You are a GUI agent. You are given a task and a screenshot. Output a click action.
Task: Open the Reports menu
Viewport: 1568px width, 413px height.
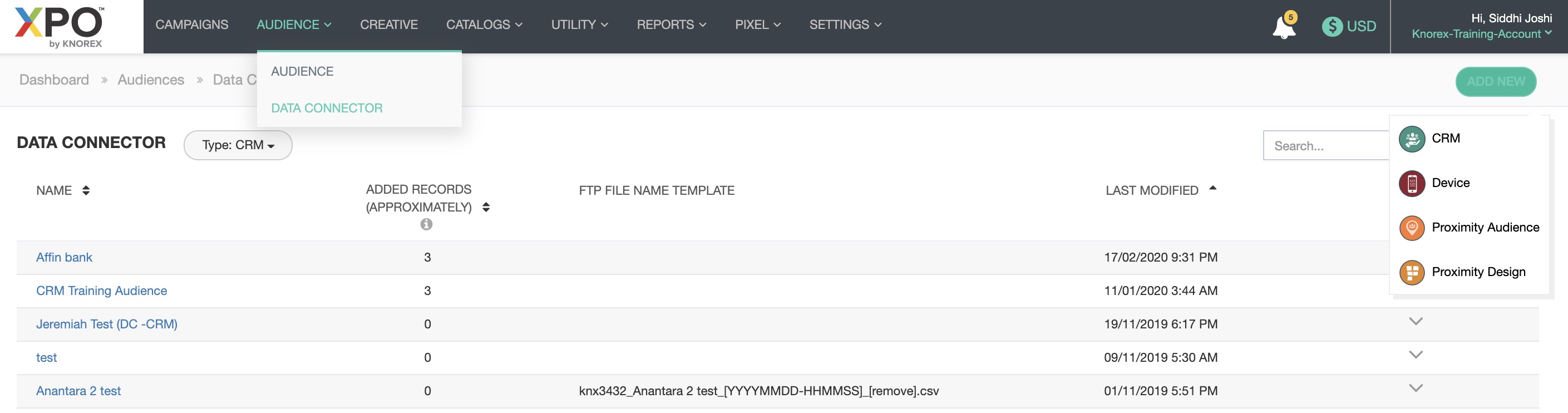(671, 25)
